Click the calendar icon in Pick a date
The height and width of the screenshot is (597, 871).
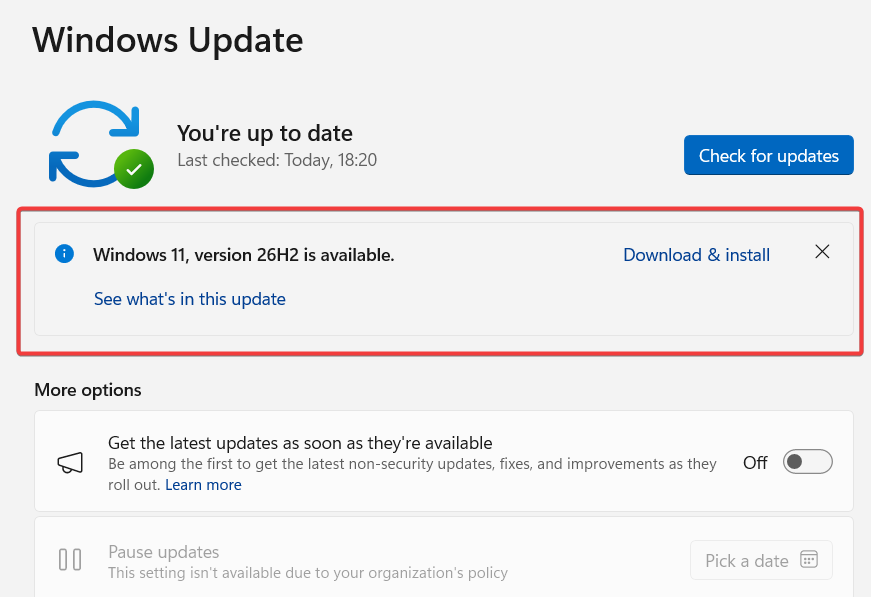coord(809,559)
